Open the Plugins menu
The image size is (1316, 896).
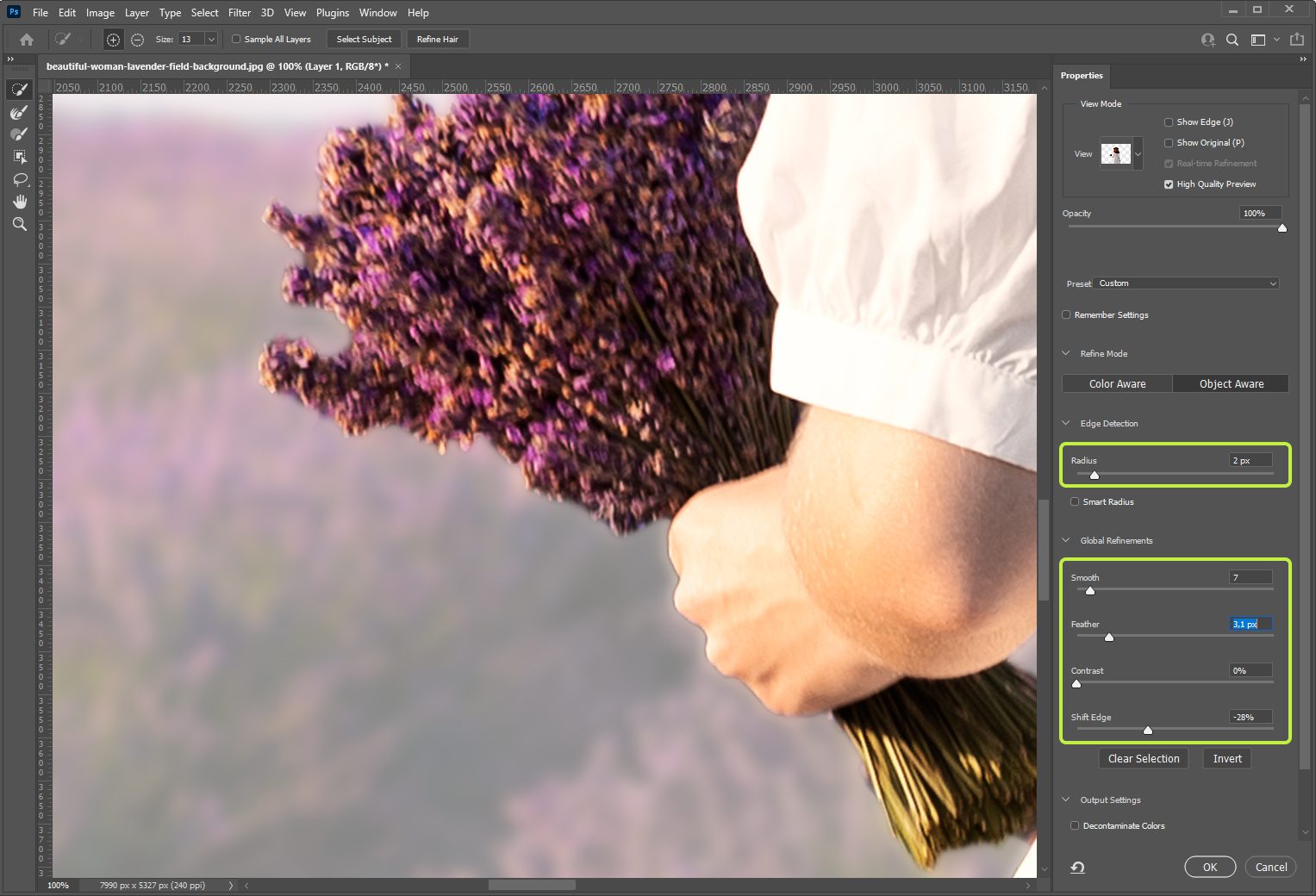(x=333, y=13)
